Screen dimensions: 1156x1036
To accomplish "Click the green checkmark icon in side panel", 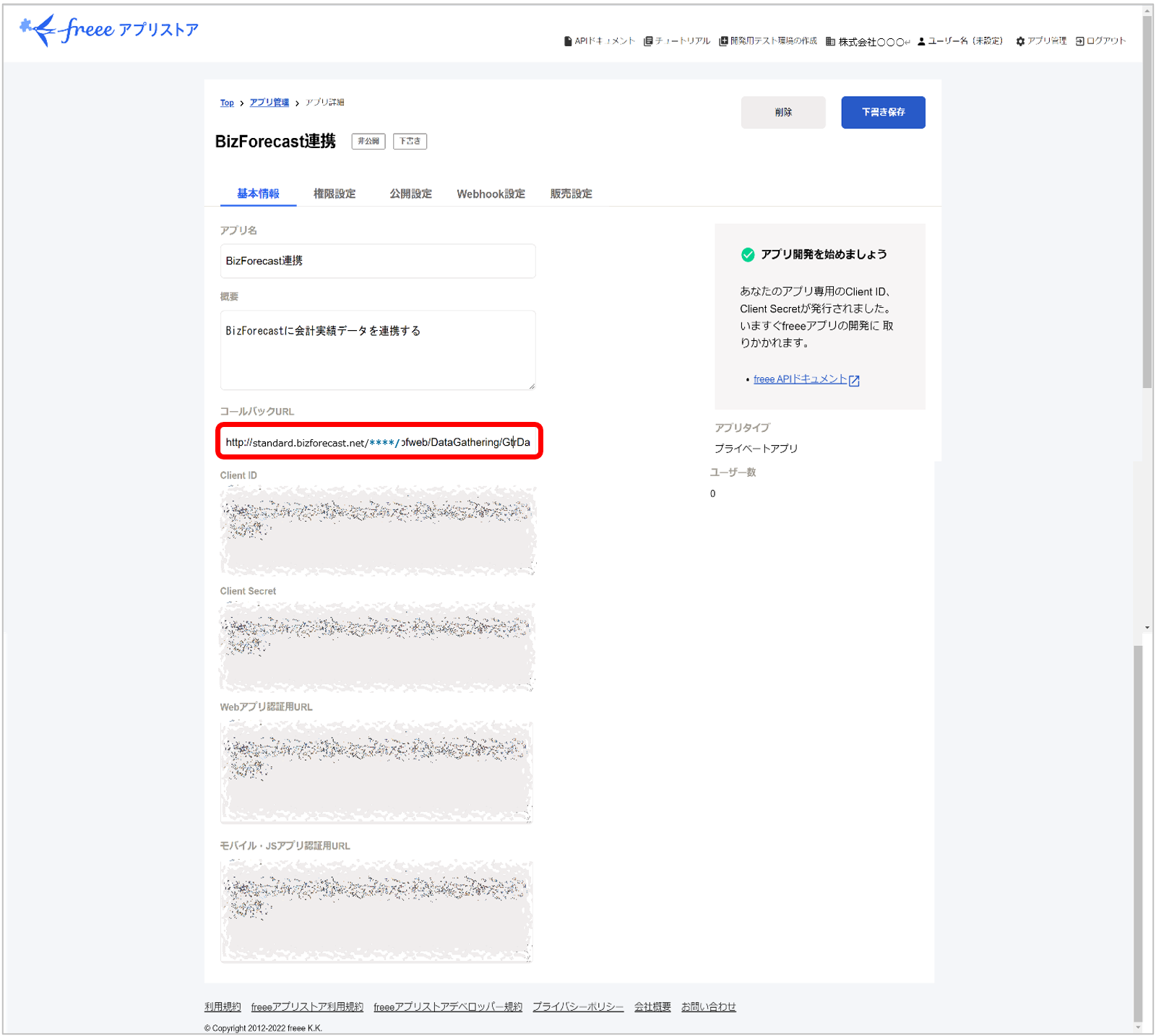I will point(748,254).
